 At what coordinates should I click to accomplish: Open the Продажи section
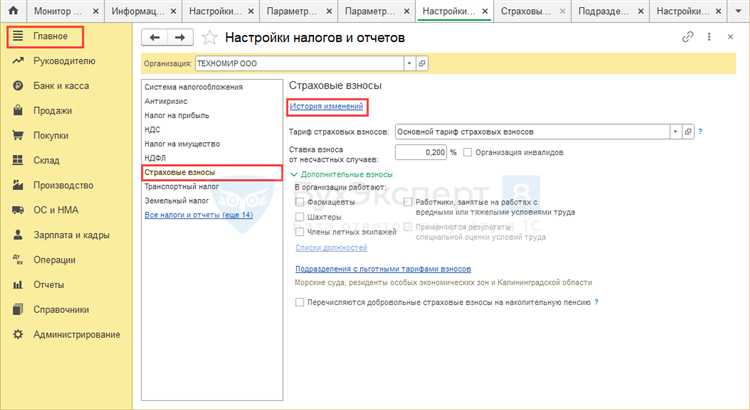pos(53,111)
